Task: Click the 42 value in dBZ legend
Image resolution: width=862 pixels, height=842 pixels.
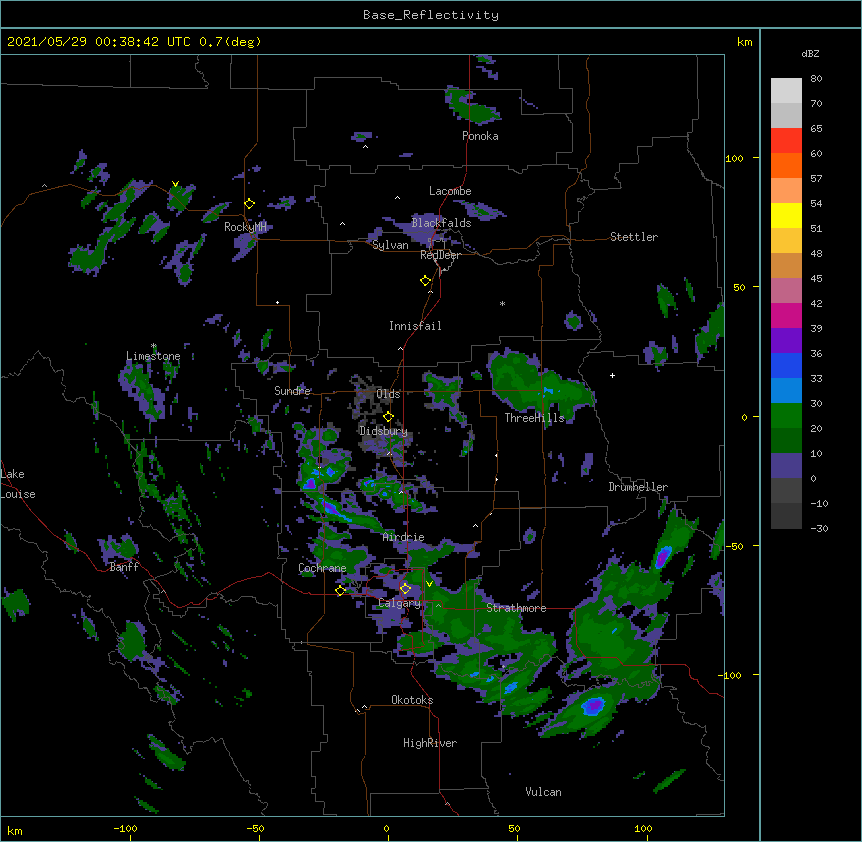Action: point(816,303)
